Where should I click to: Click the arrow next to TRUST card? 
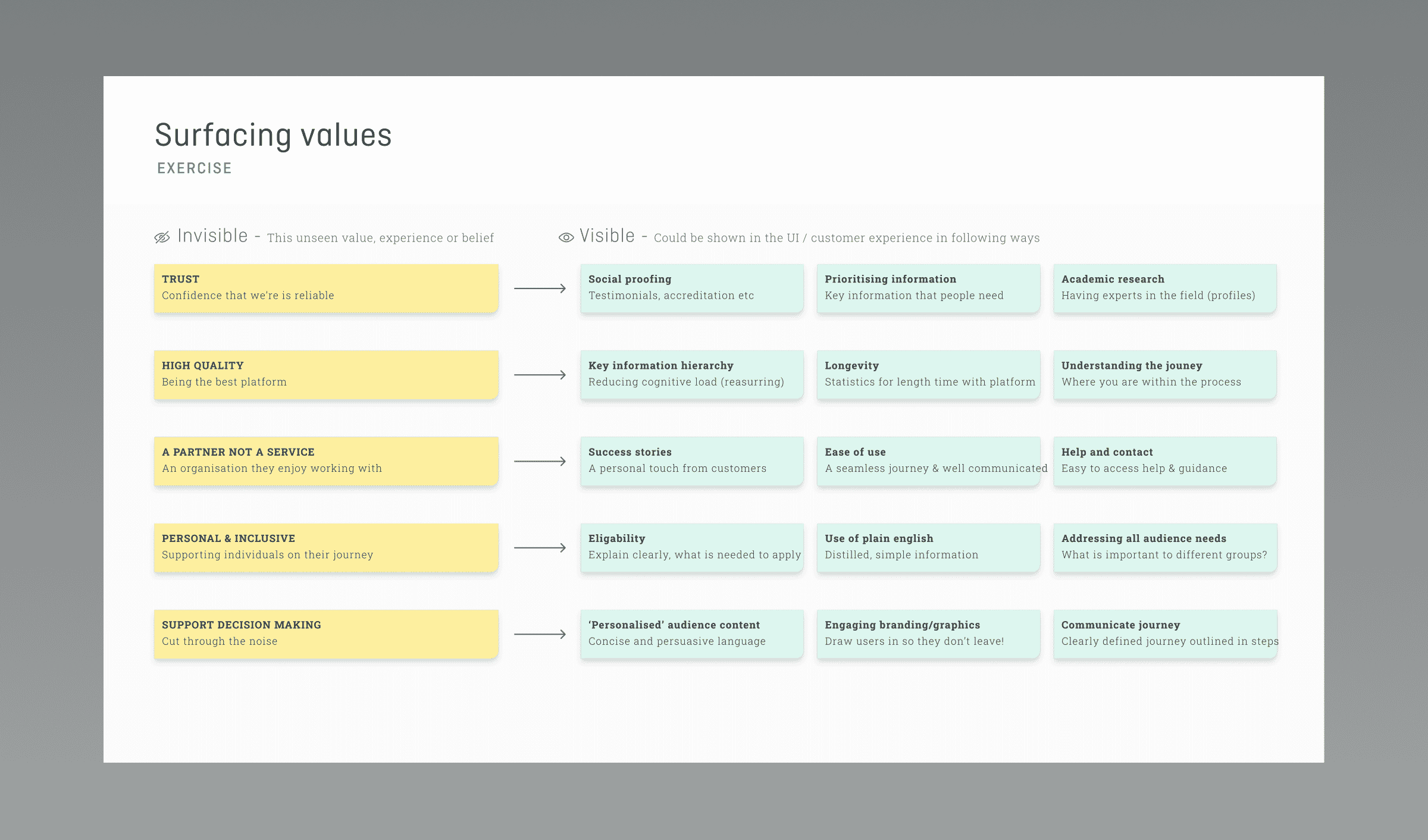click(x=540, y=289)
